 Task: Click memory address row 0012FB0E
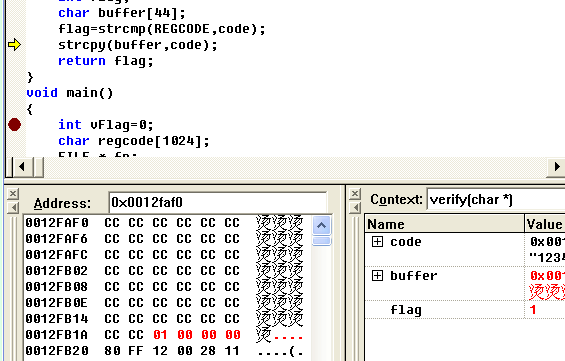point(164,303)
